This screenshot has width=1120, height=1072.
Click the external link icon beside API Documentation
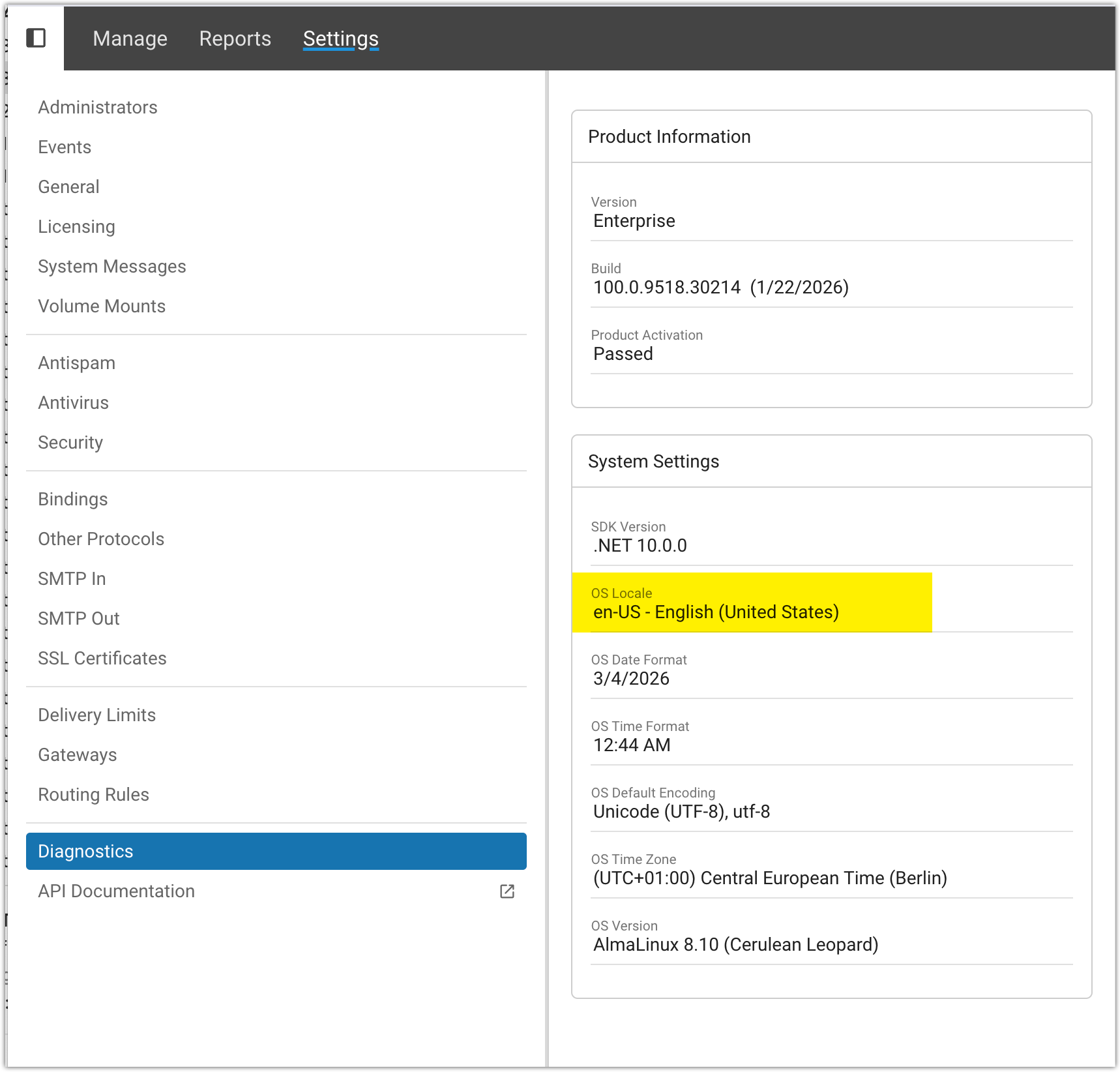tap(507, 891)
